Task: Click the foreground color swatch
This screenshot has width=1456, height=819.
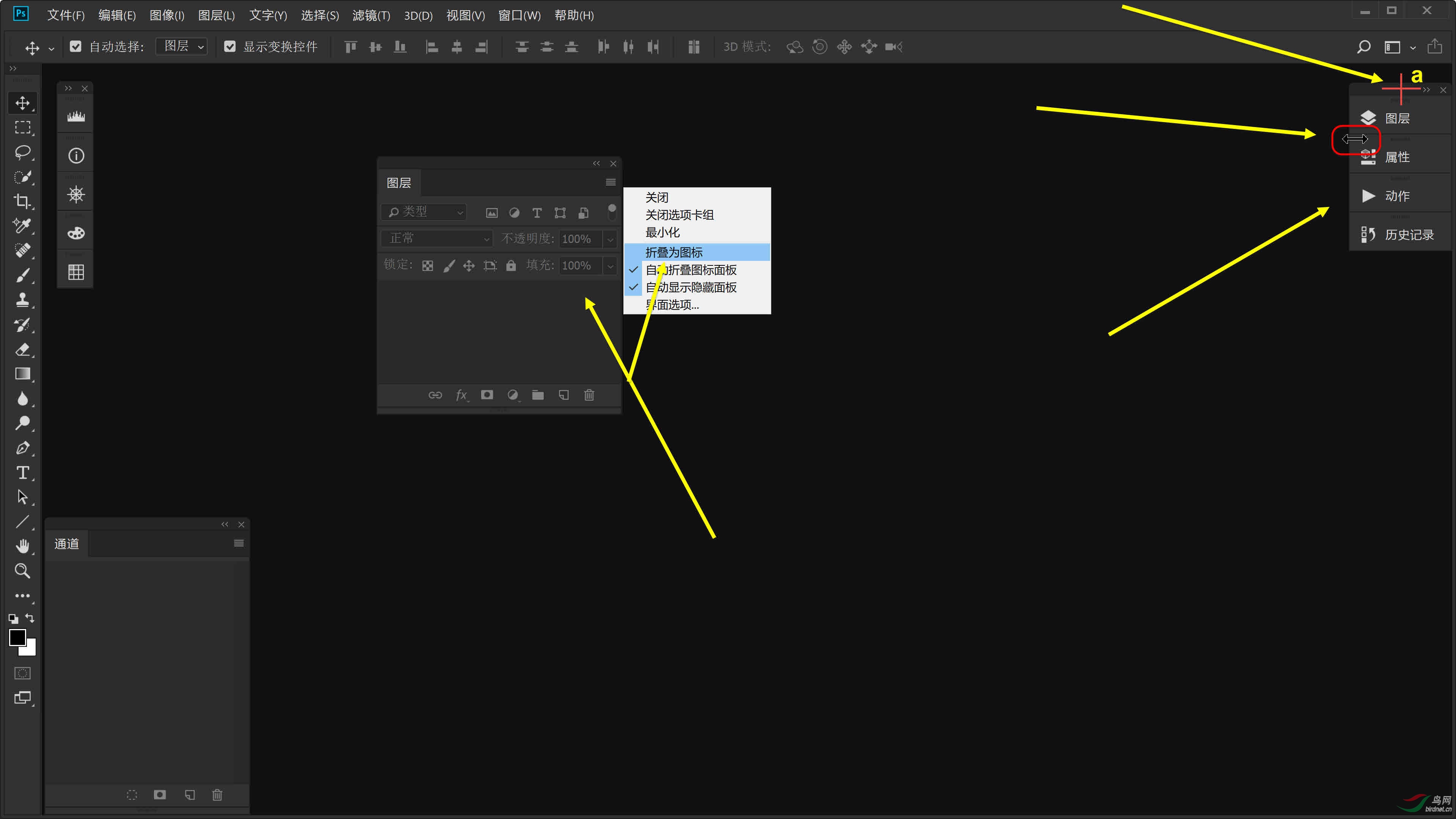Action: (17, 637)
